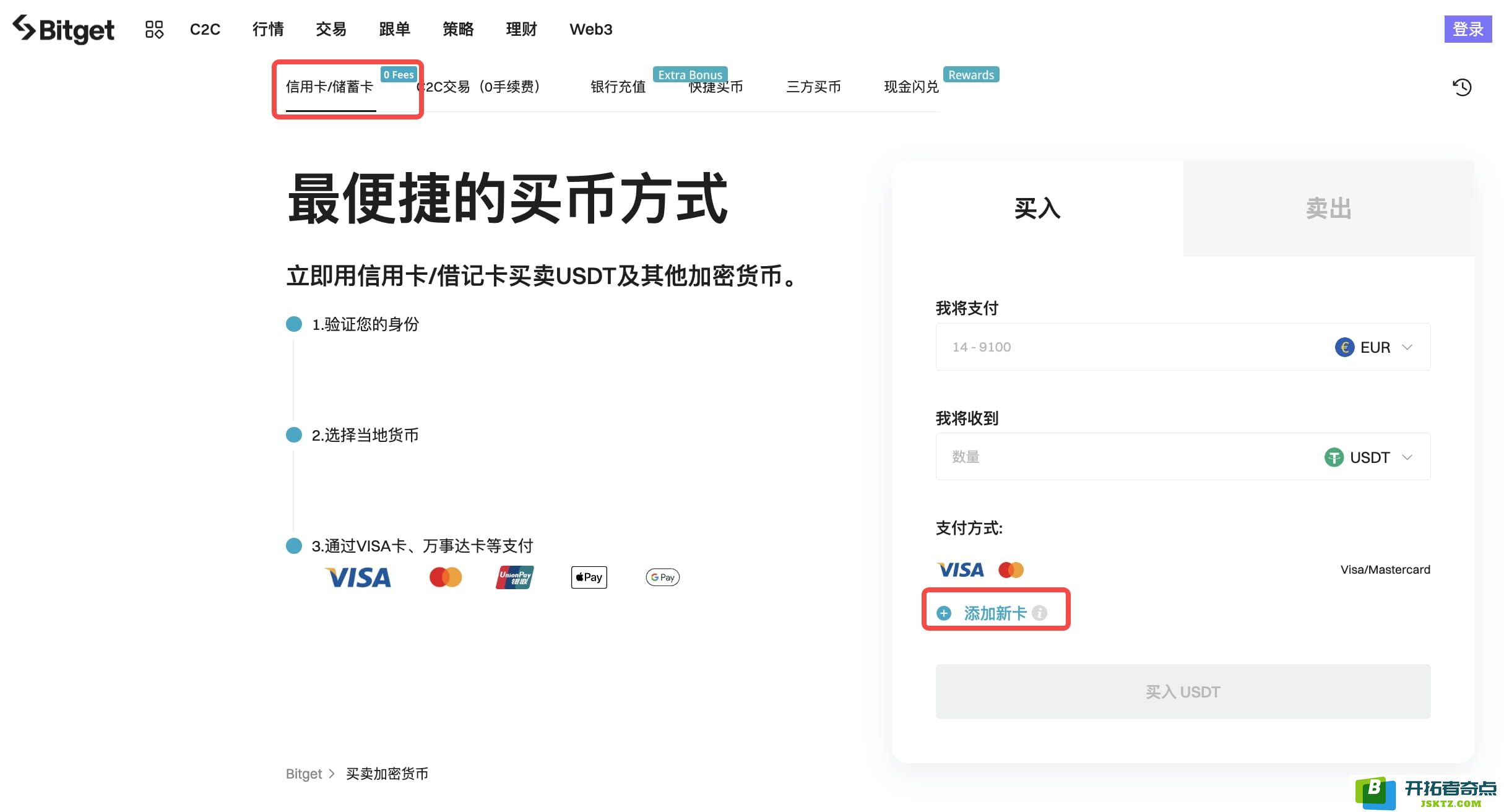1504x812 pixels.
Task: Click the Extra Bonus badge
Action: click(x=690, y=74)
